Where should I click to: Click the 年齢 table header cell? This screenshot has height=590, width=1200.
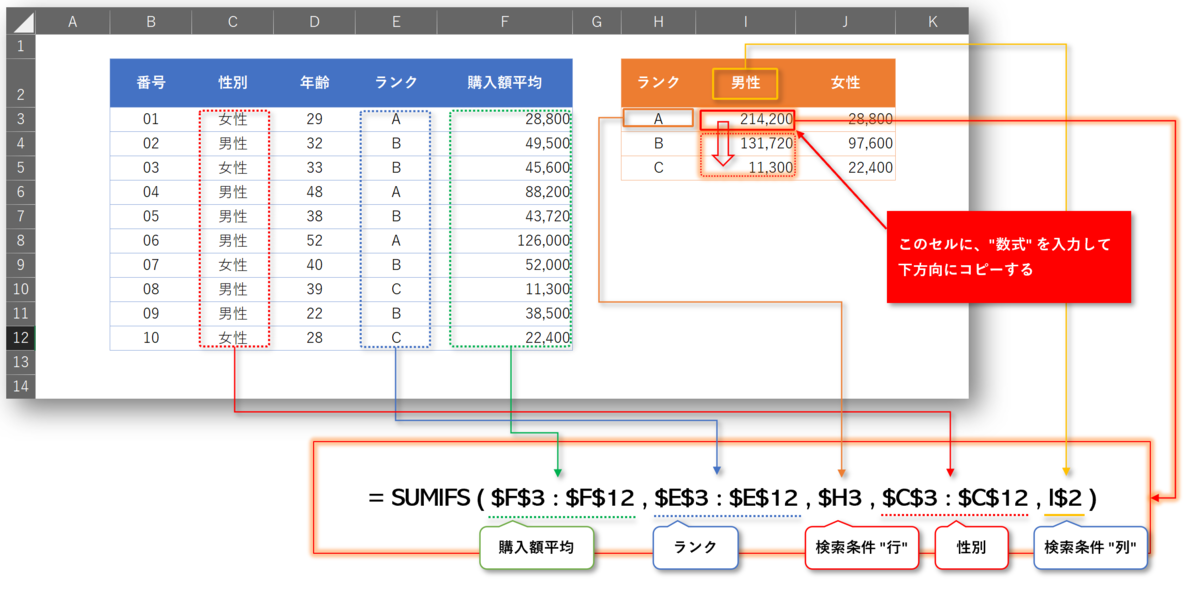pos(314,83)
